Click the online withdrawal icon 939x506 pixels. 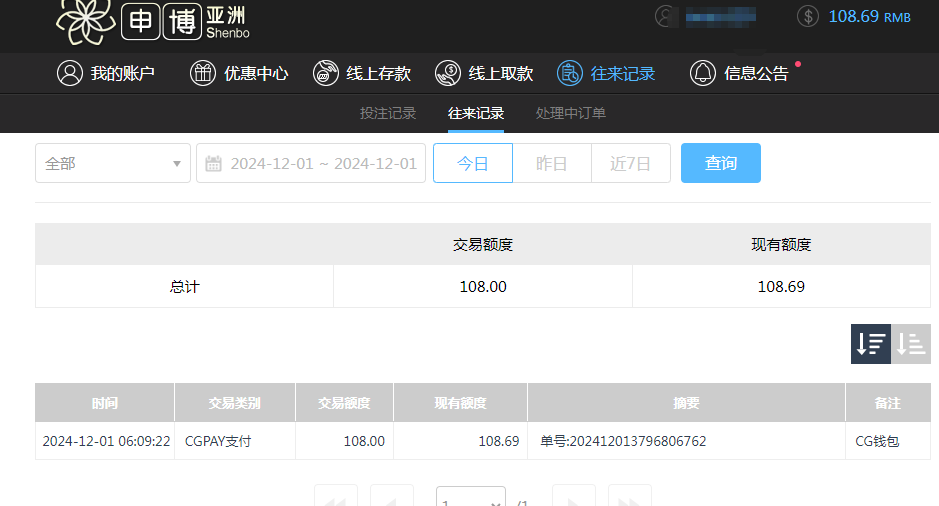click(x=448, y=73)
